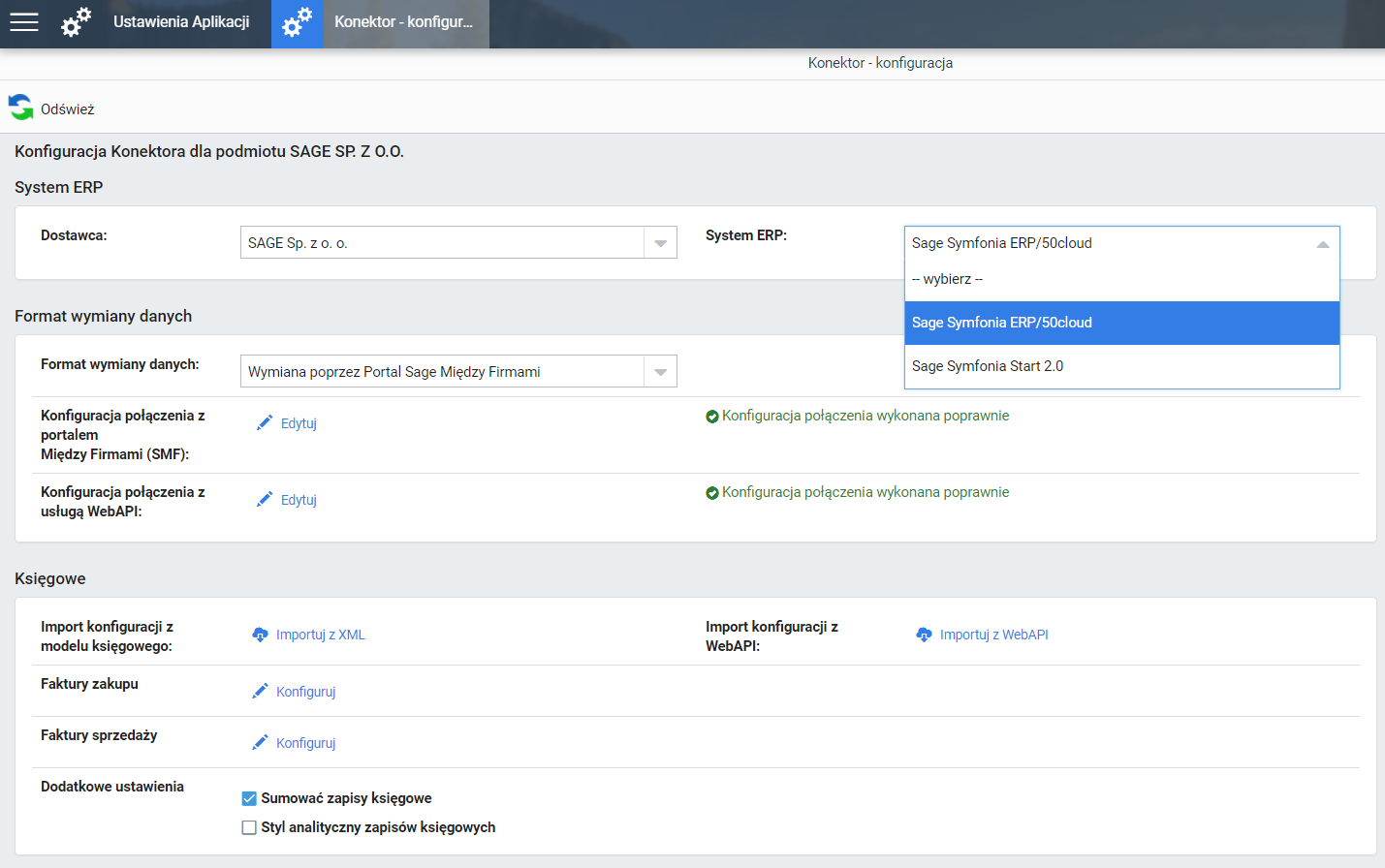Click the Dostawca: field label
This screenshot has width=1385, height=868.
click(x=74, y=235)
